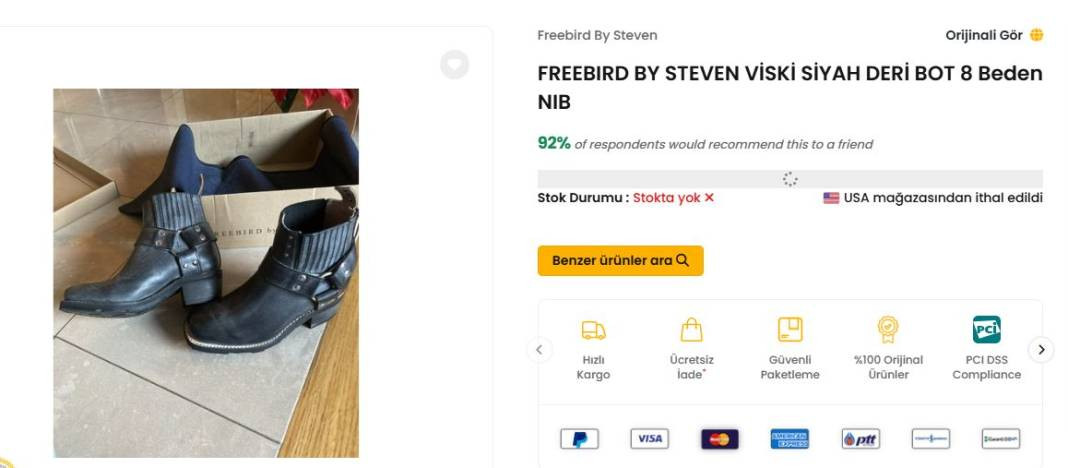The width and height of the screenshot is (1068, 468).
Task: Click the %100 Orijinal Ürünler badge icon
Action: (888, 330)
